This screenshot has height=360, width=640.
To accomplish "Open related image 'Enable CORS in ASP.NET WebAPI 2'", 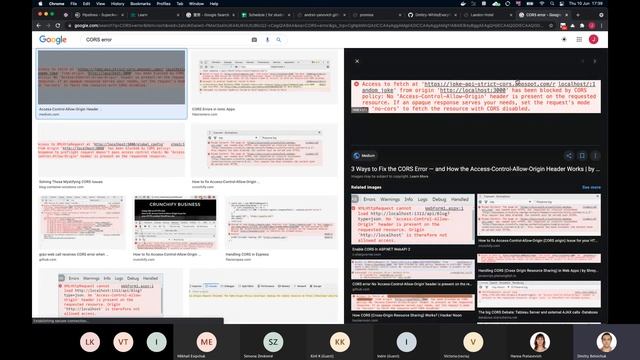I will tap(413, 219).
